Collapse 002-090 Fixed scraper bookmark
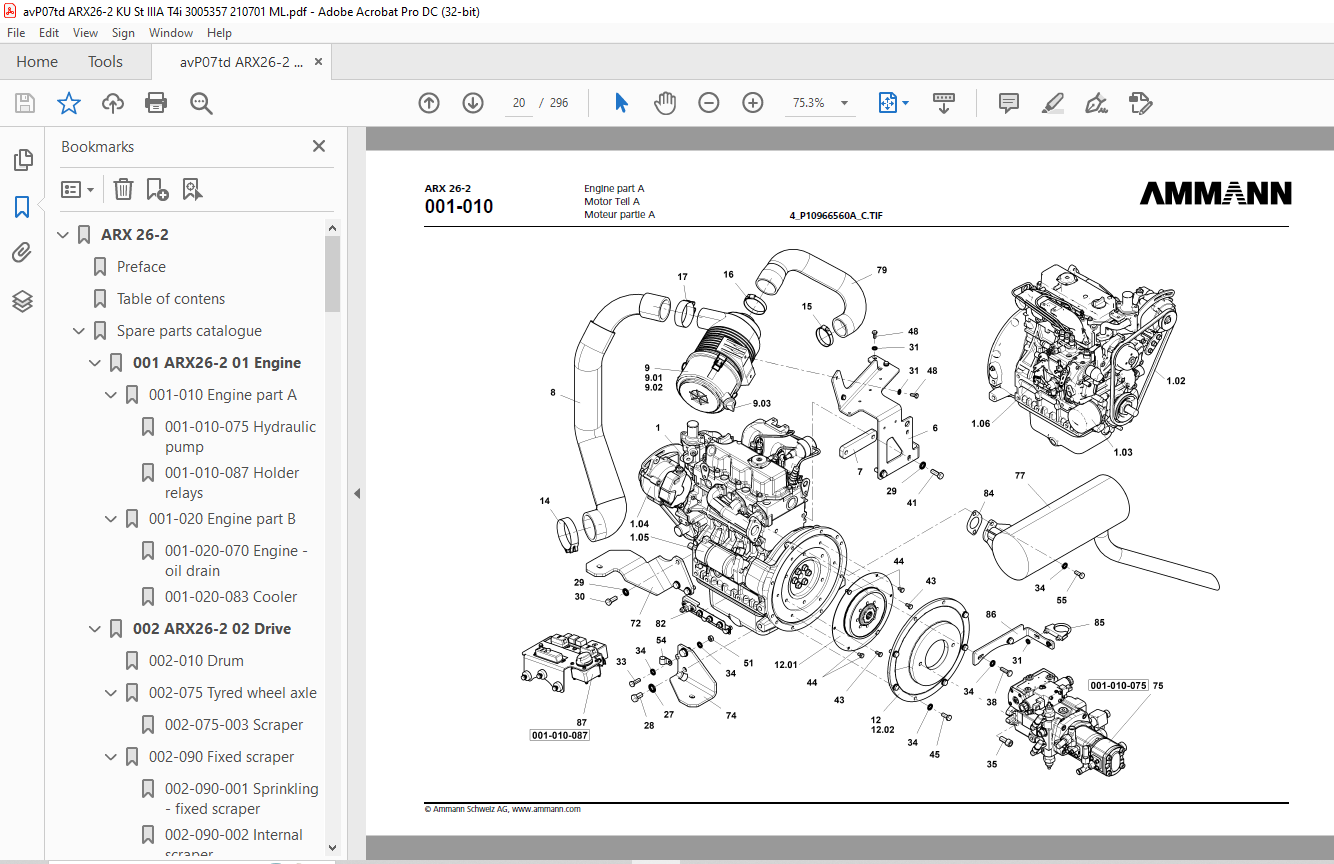The width and height of the screenshot is (1334, 864). point(111,757)
